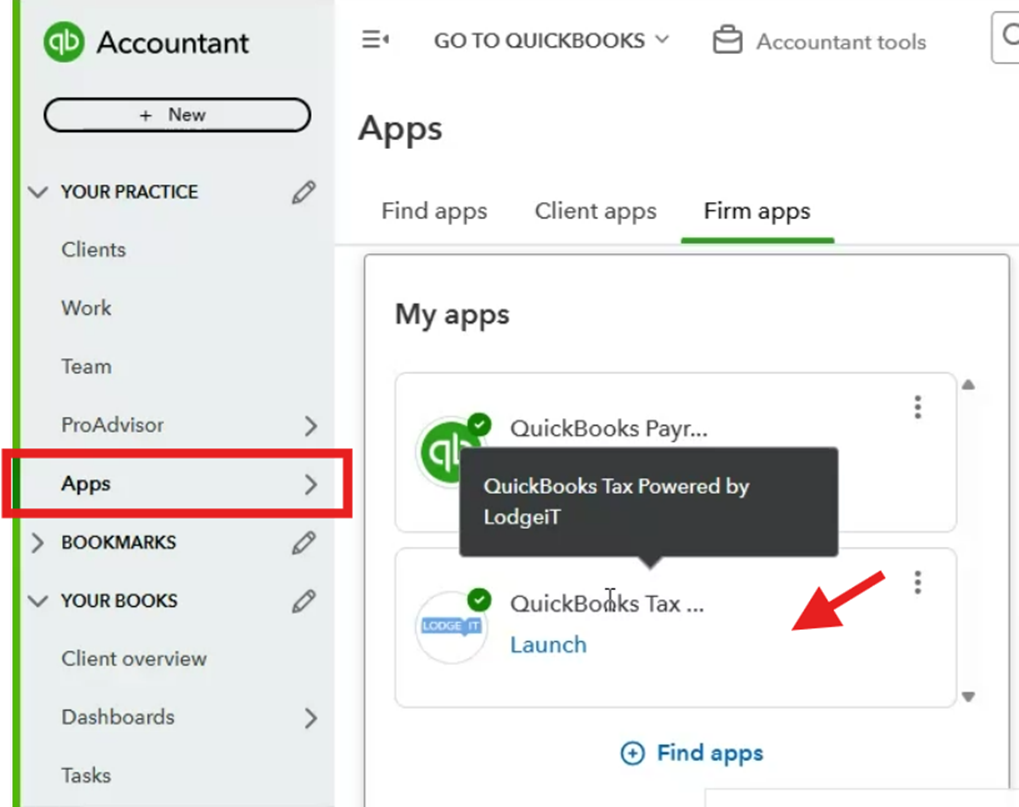This screenshot has width=1019, height=807.
Task: Collapse the YOUR BOOKS section
Action: 38,601
